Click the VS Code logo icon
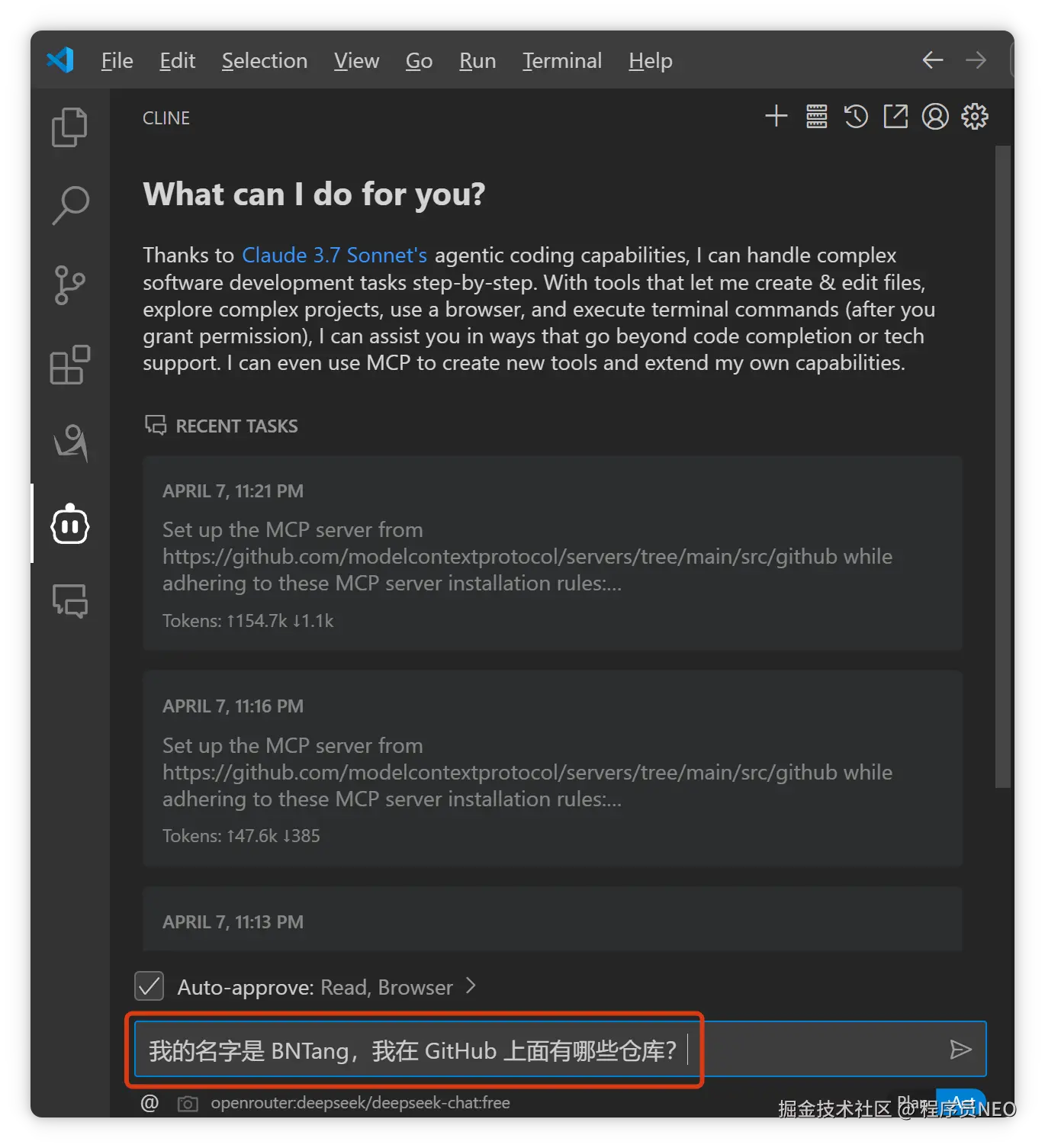This screenshot has width=1045, height=1148. (61, 60)
